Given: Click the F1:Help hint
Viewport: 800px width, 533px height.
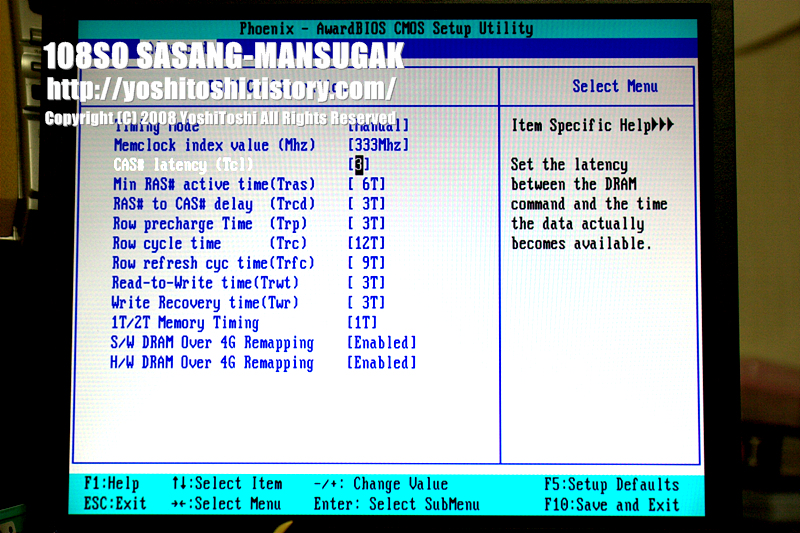Looking at the screenshot, I should point(112,484).
